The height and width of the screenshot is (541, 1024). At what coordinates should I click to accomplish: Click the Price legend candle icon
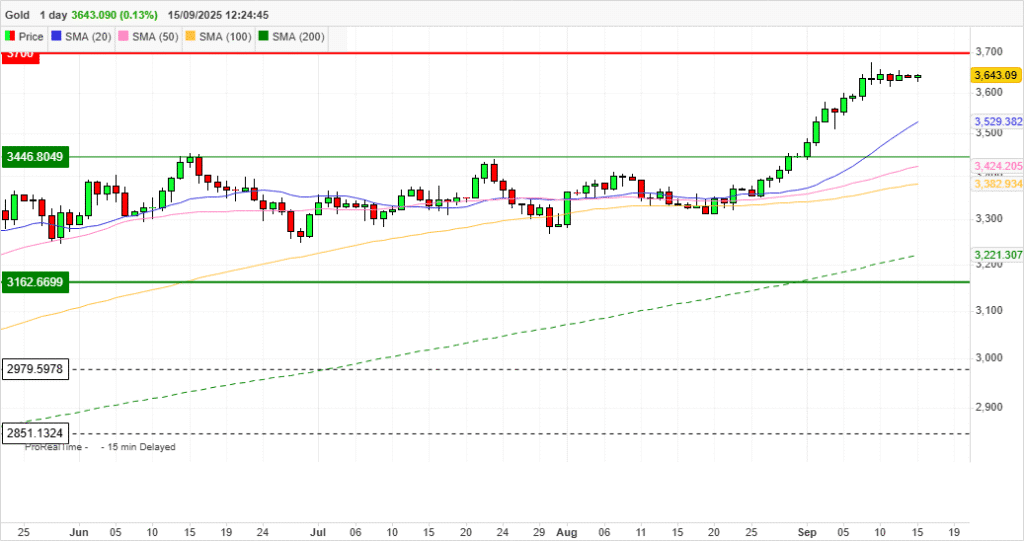point(10,37)
